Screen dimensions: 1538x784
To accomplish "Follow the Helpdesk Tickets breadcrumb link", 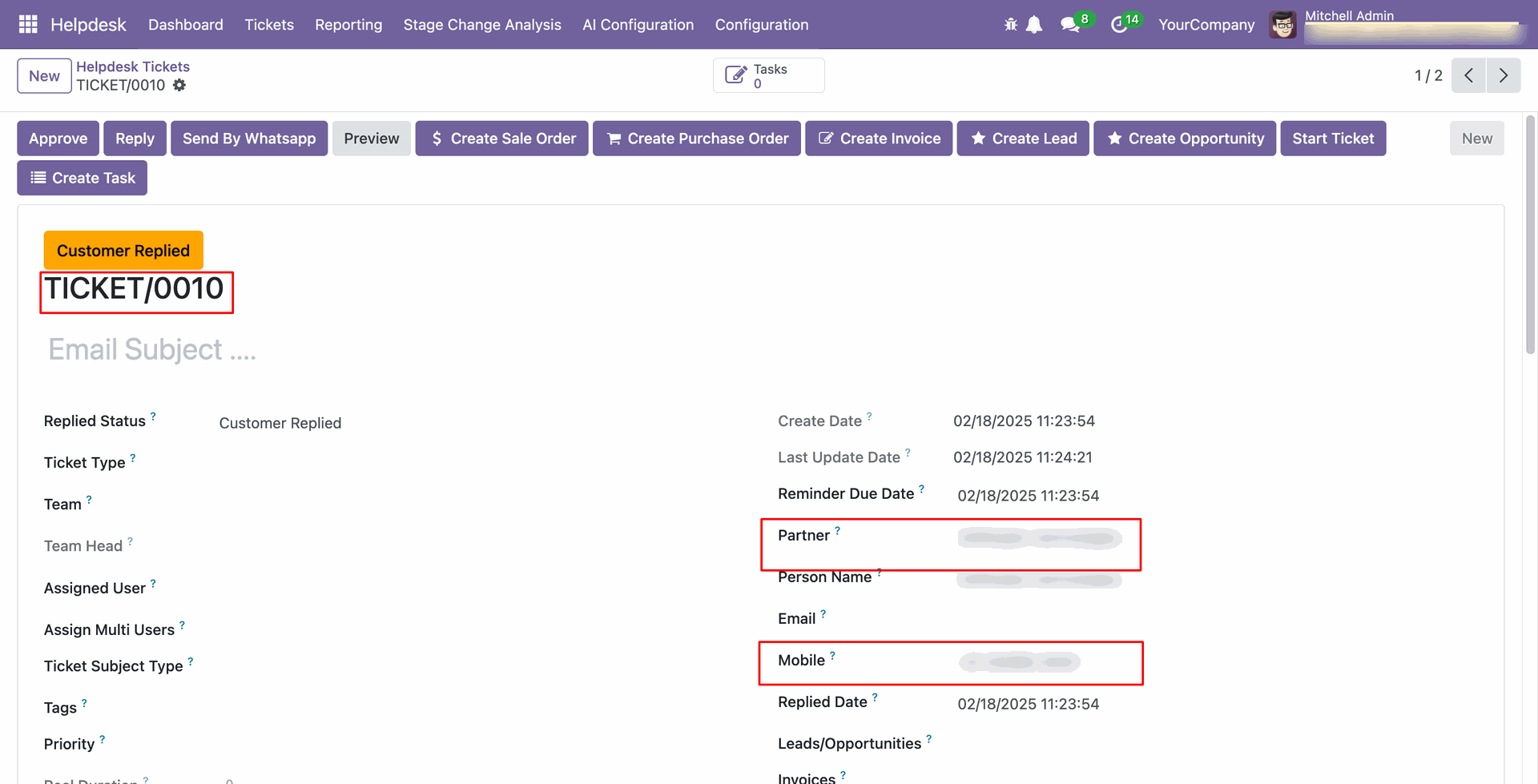I will click(133, 66).
